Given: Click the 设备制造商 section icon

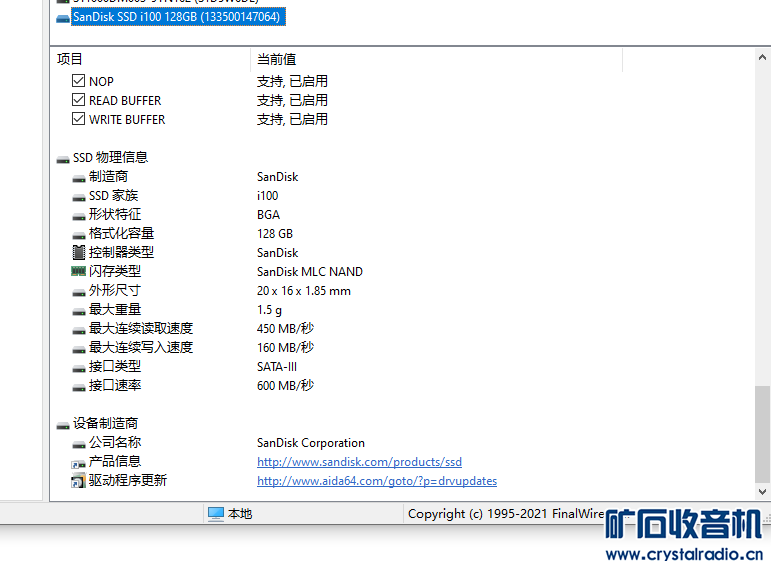Looking at the screenshot, I should pos(63,425).
